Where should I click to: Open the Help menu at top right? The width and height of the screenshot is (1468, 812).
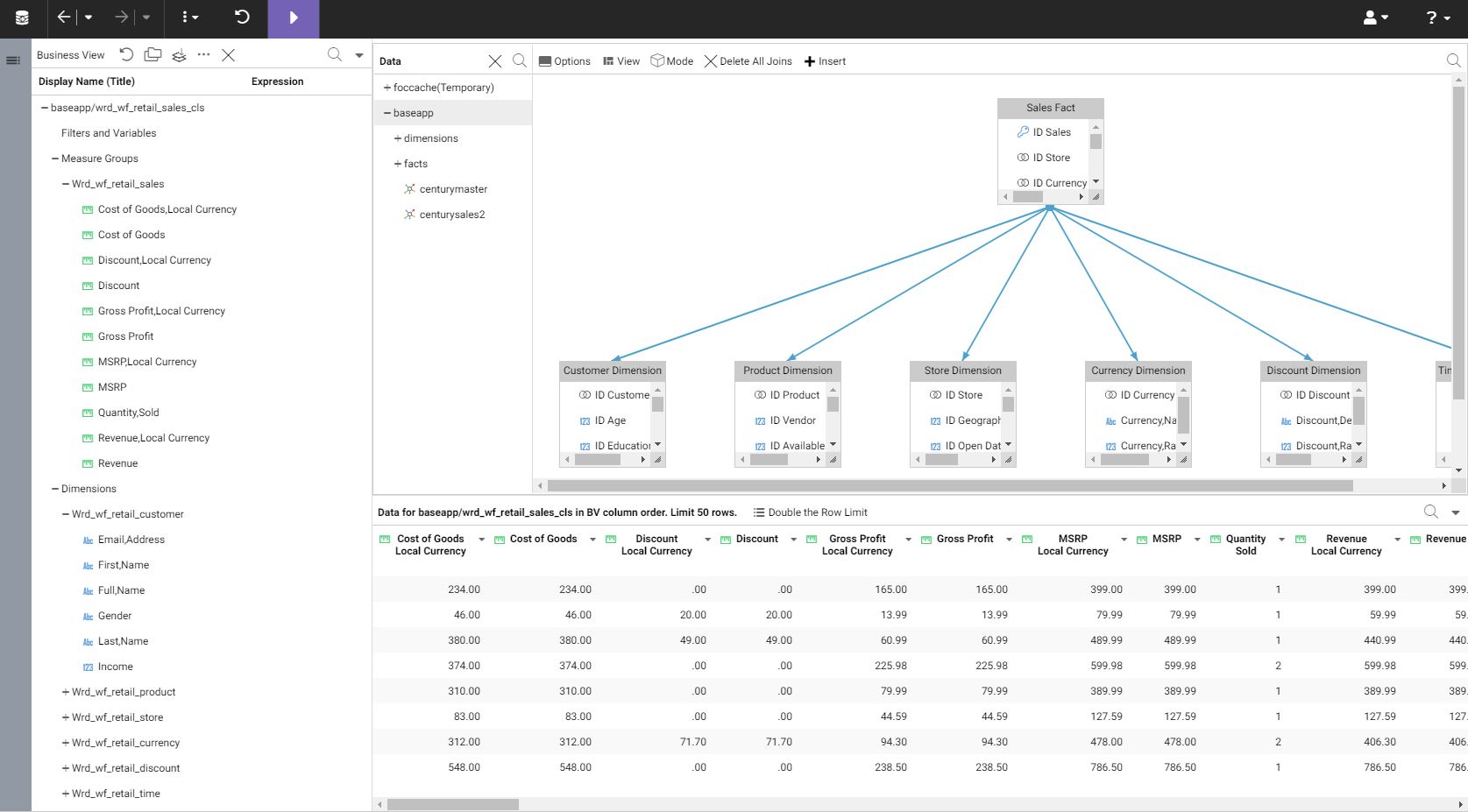[1432, 18]
